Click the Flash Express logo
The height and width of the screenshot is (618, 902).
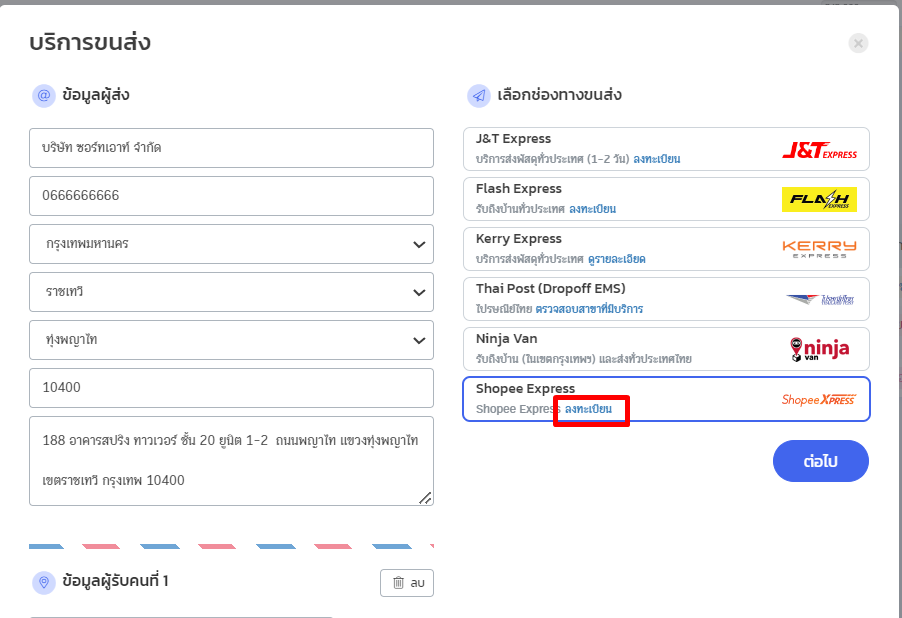pos(819,200)
